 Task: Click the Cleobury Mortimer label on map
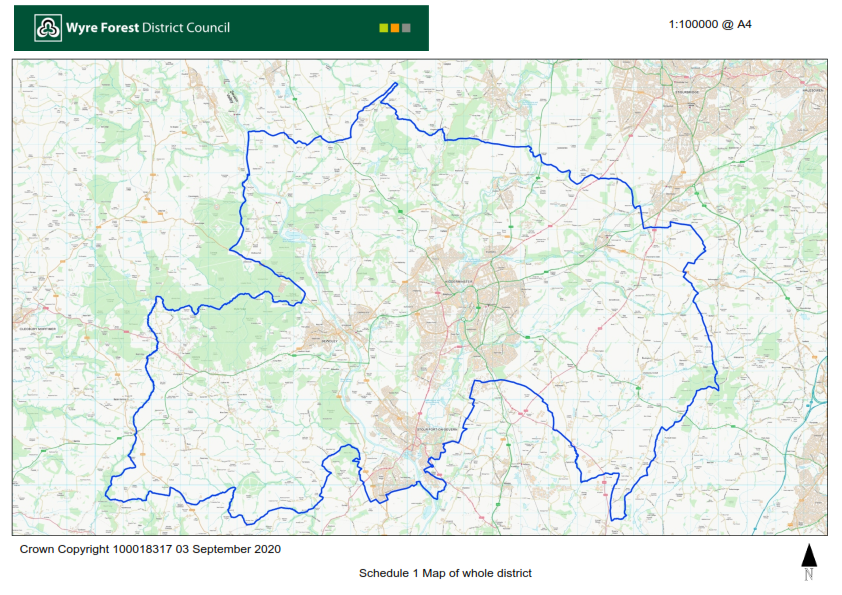point(38,329)
